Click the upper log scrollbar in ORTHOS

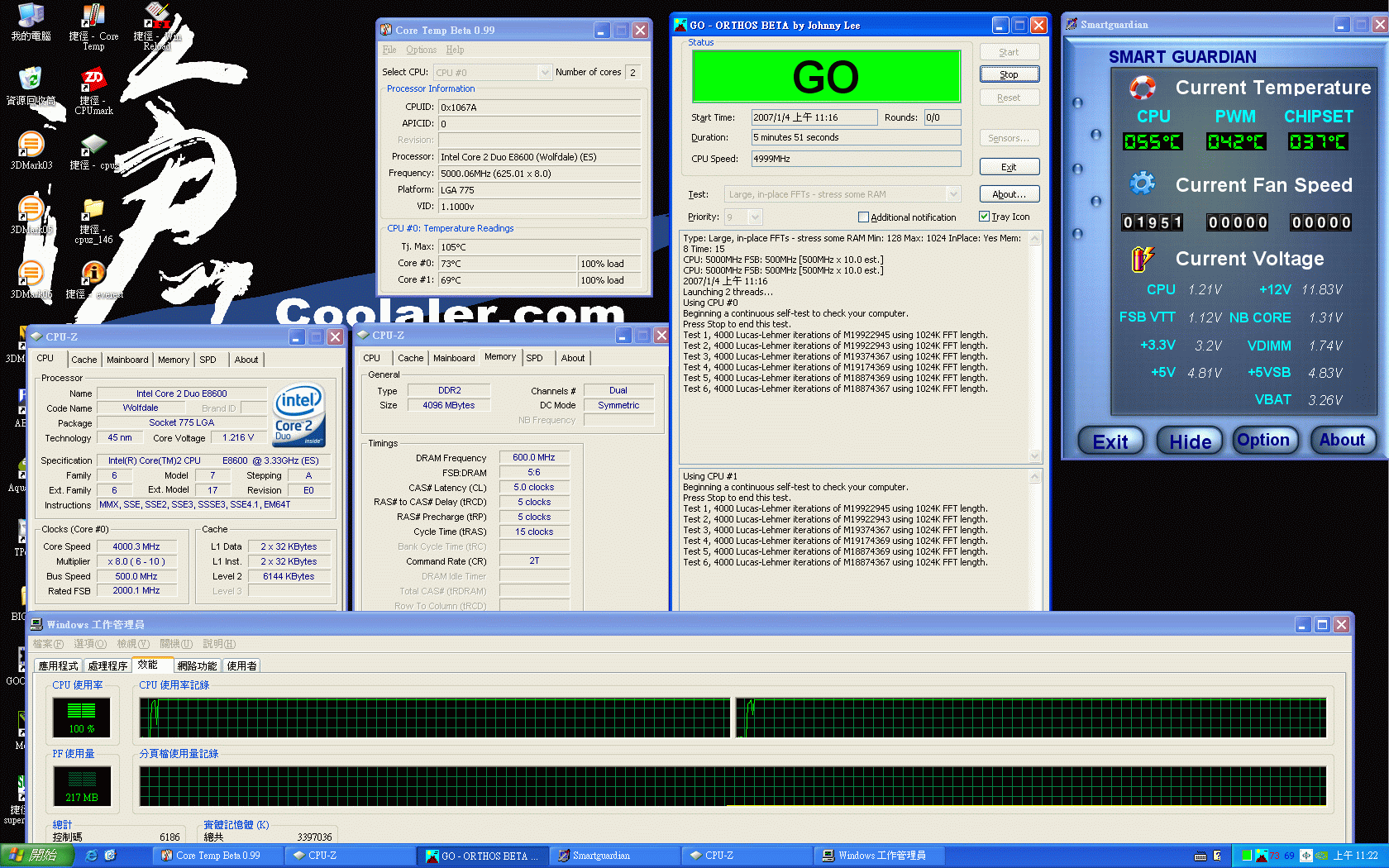1034,347
